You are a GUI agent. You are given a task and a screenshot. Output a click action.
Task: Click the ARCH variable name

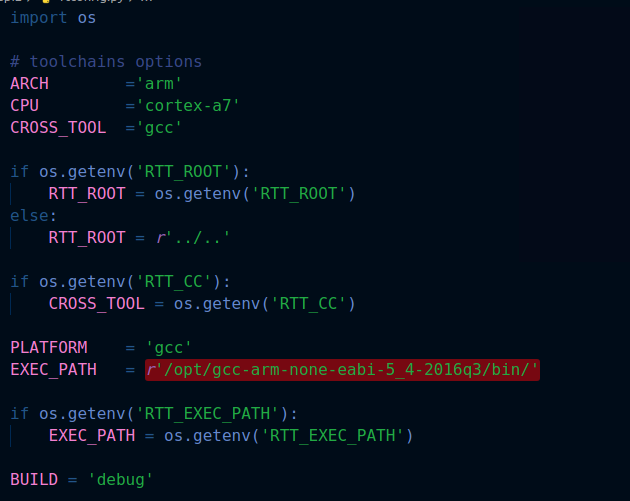(29, 83)
